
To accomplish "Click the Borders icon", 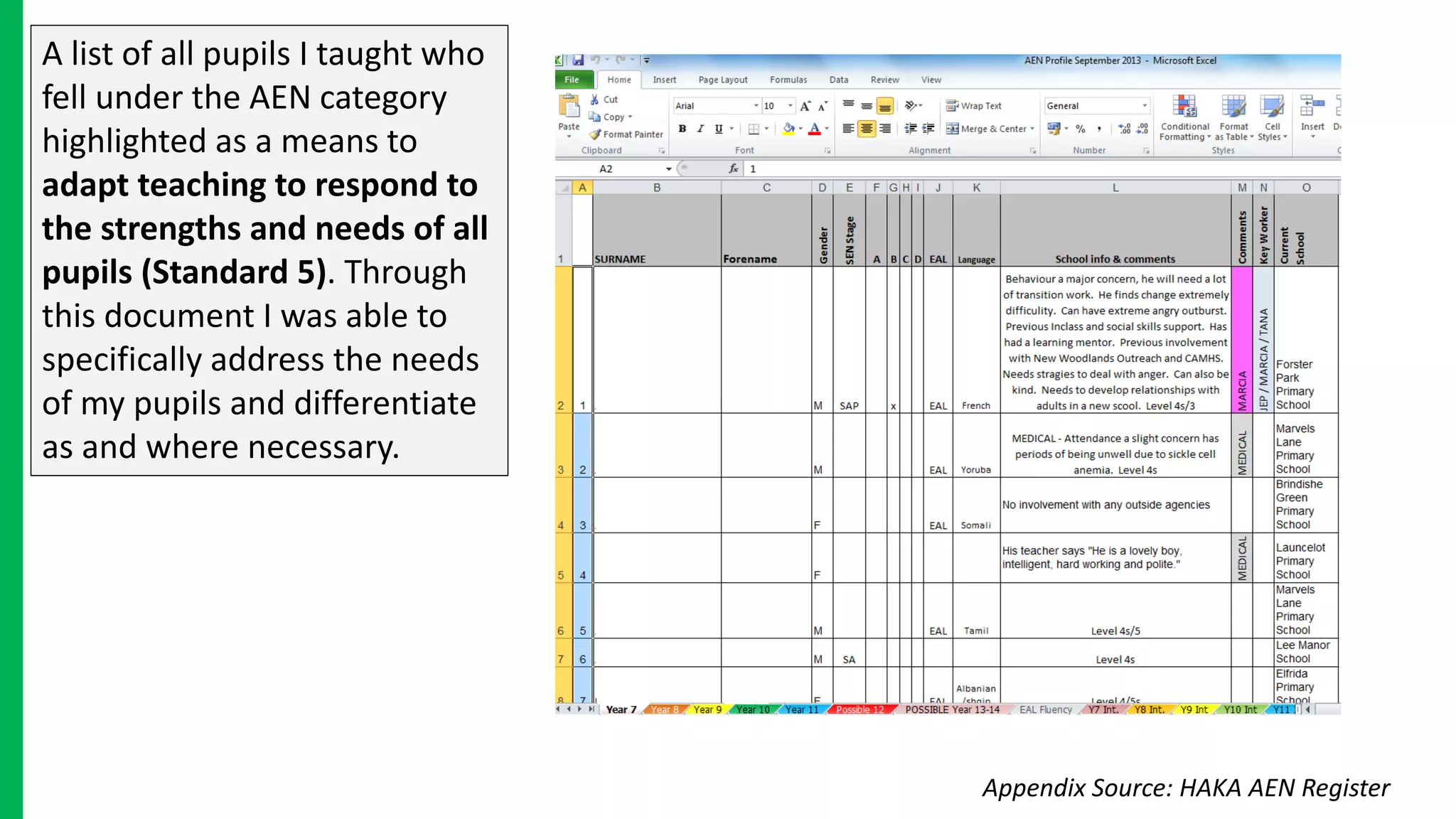I will 754,129.
